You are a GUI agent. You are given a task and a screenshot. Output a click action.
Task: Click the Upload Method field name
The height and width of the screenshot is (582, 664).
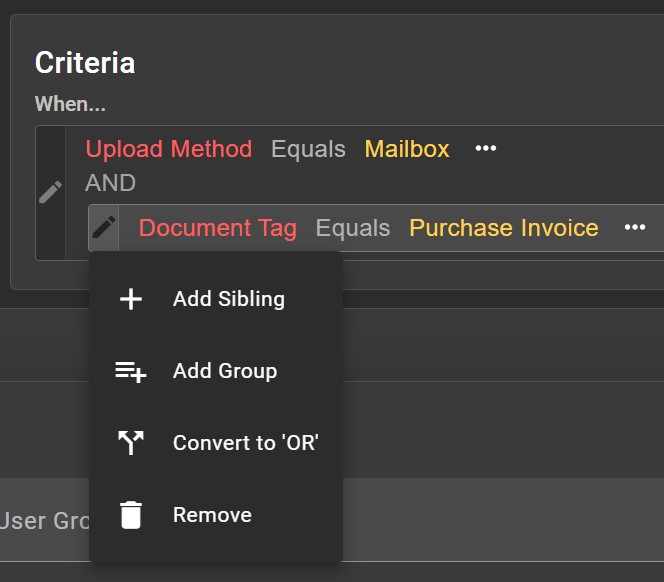click(169, 149)
